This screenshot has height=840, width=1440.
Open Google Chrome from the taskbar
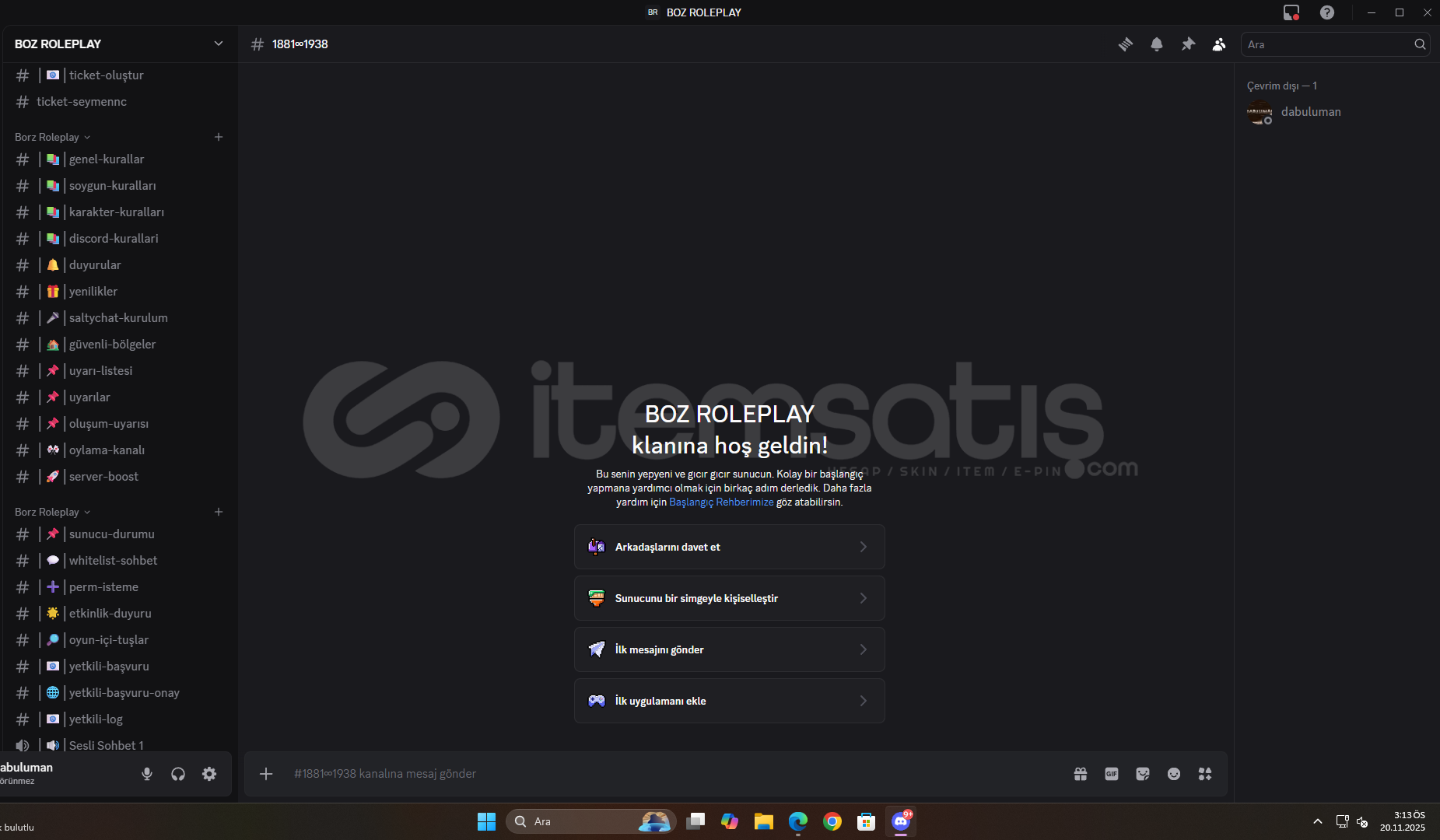[x=832, y=821]
